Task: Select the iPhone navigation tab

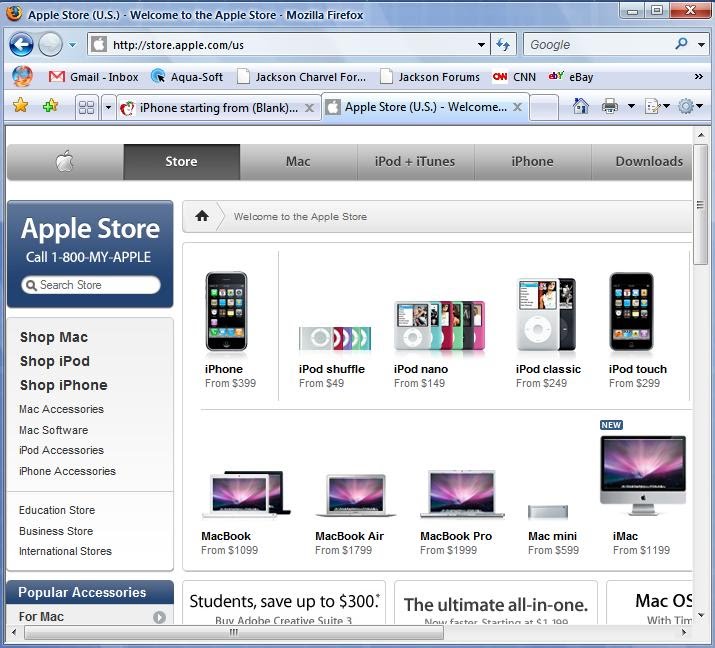Action: pos(533,161)
